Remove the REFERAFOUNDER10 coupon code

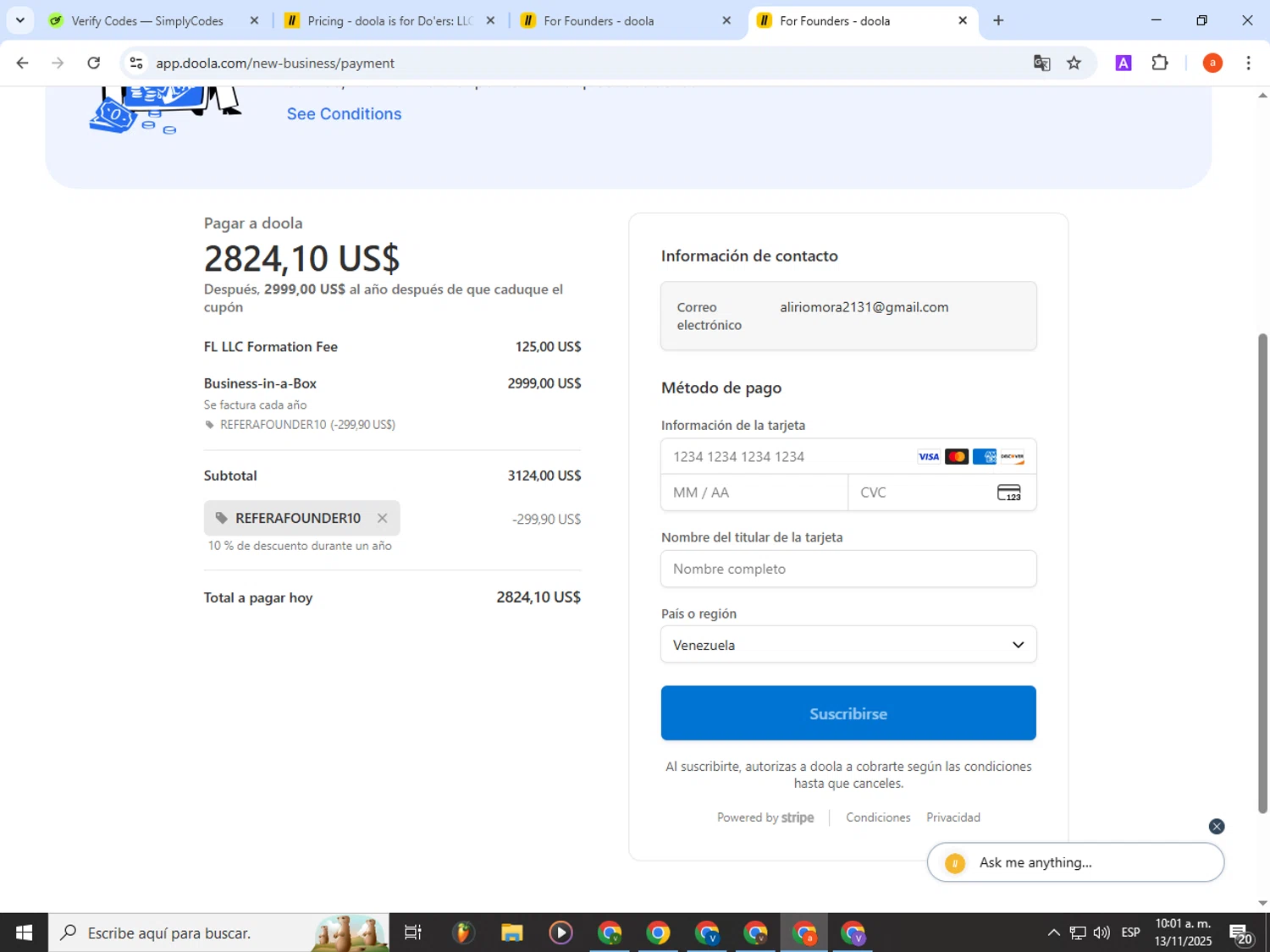(382, 518)
